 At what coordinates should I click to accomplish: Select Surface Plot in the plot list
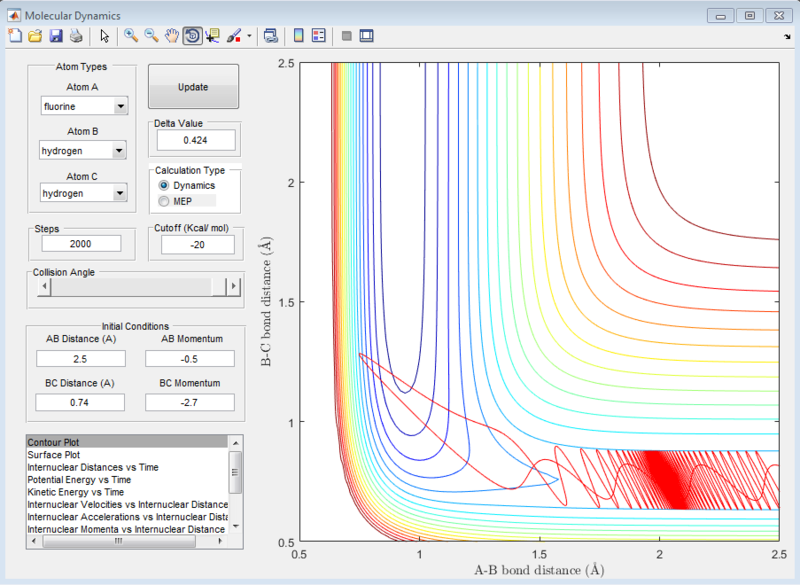tap(127, 454)
